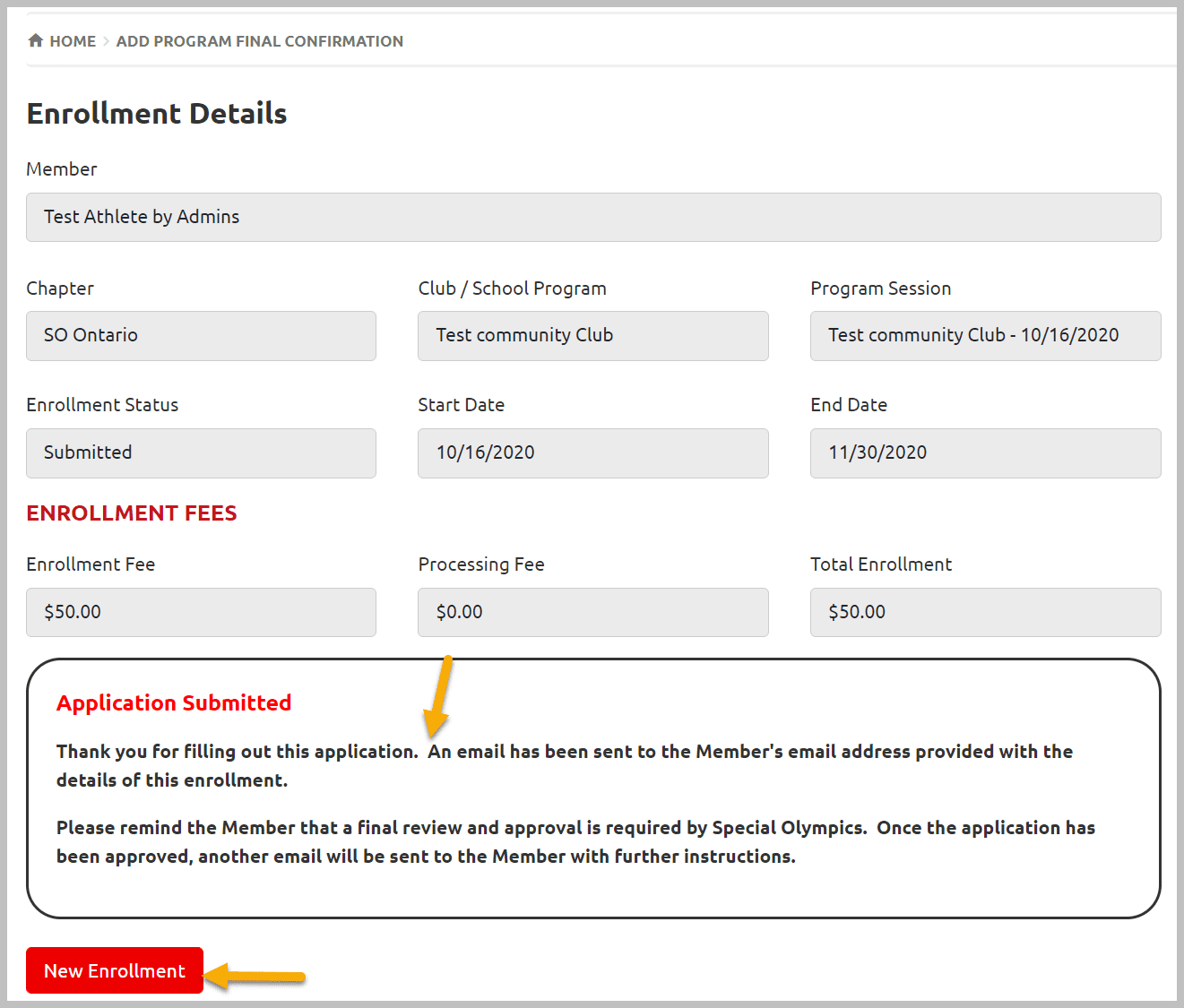The height and width of the screenshot is (1008, 1184).
Task: Click Enrollment Status field showing Submitted
Action: tap(201, 453)
